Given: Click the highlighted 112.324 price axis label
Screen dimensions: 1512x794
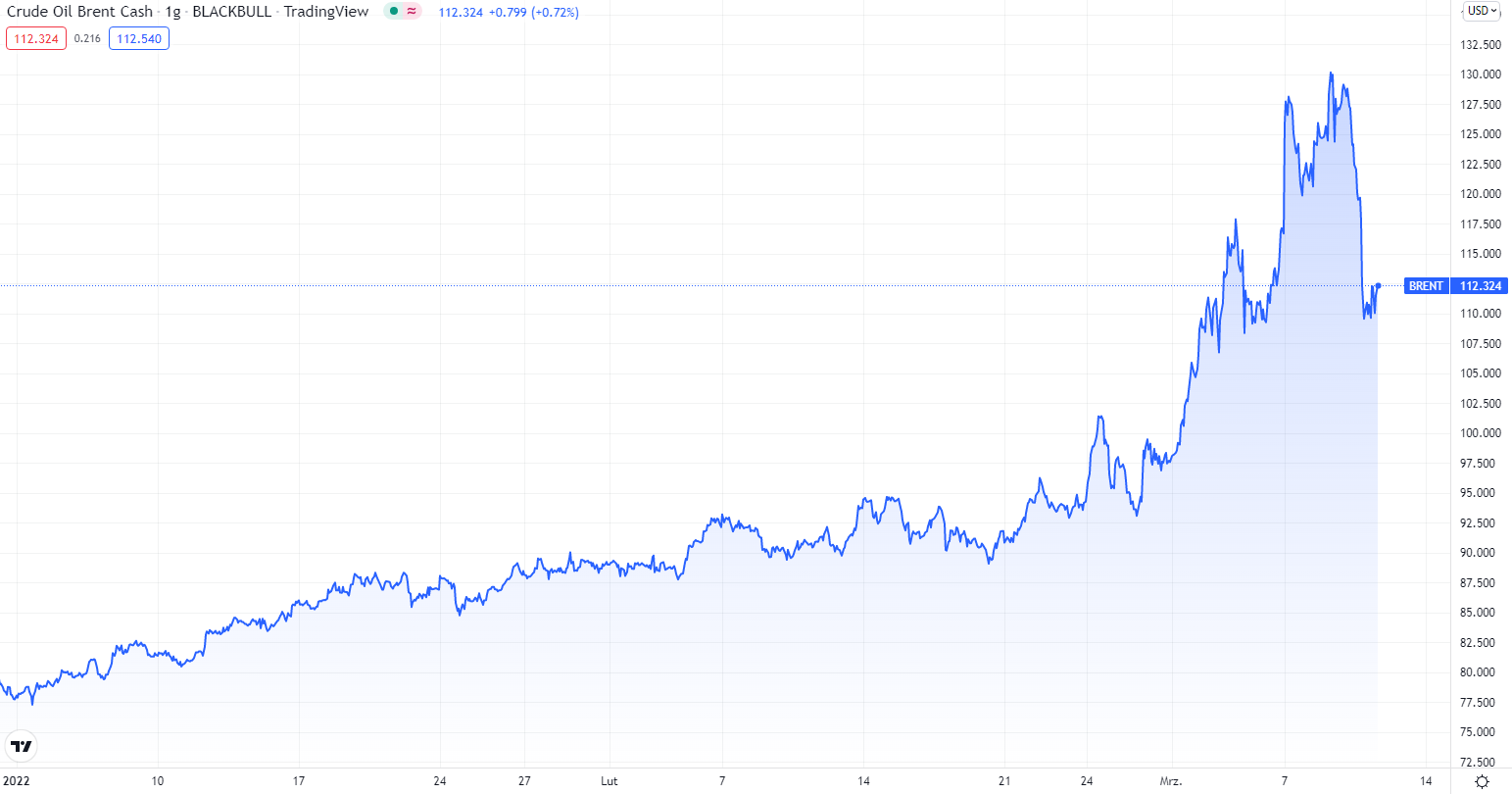Looking at the screenshot, I should click(1480, 286).
